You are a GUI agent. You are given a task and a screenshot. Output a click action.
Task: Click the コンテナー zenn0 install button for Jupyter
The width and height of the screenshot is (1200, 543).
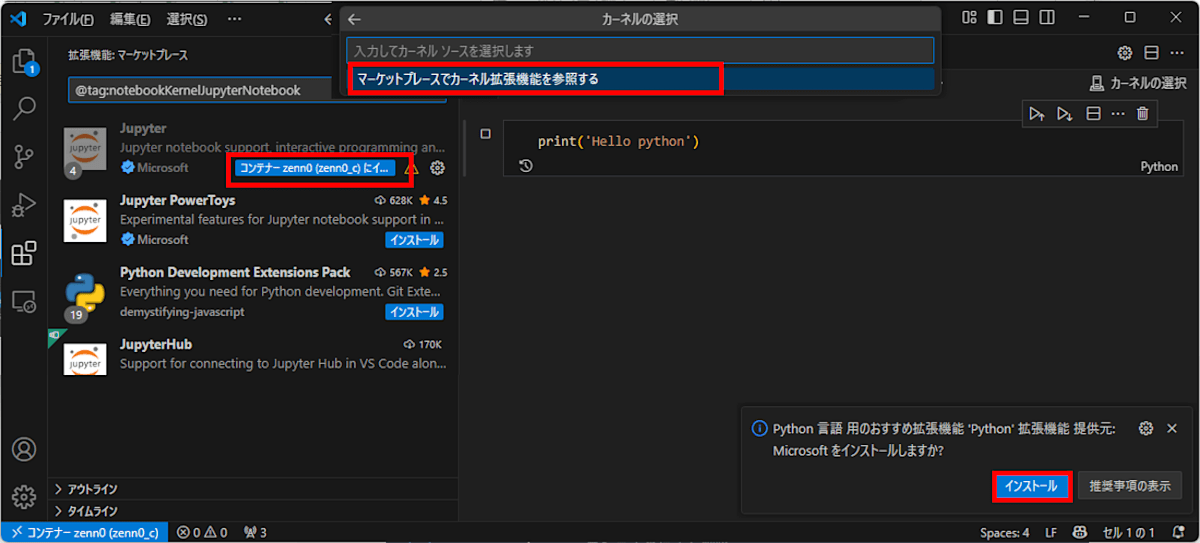(x=315, y=168)
